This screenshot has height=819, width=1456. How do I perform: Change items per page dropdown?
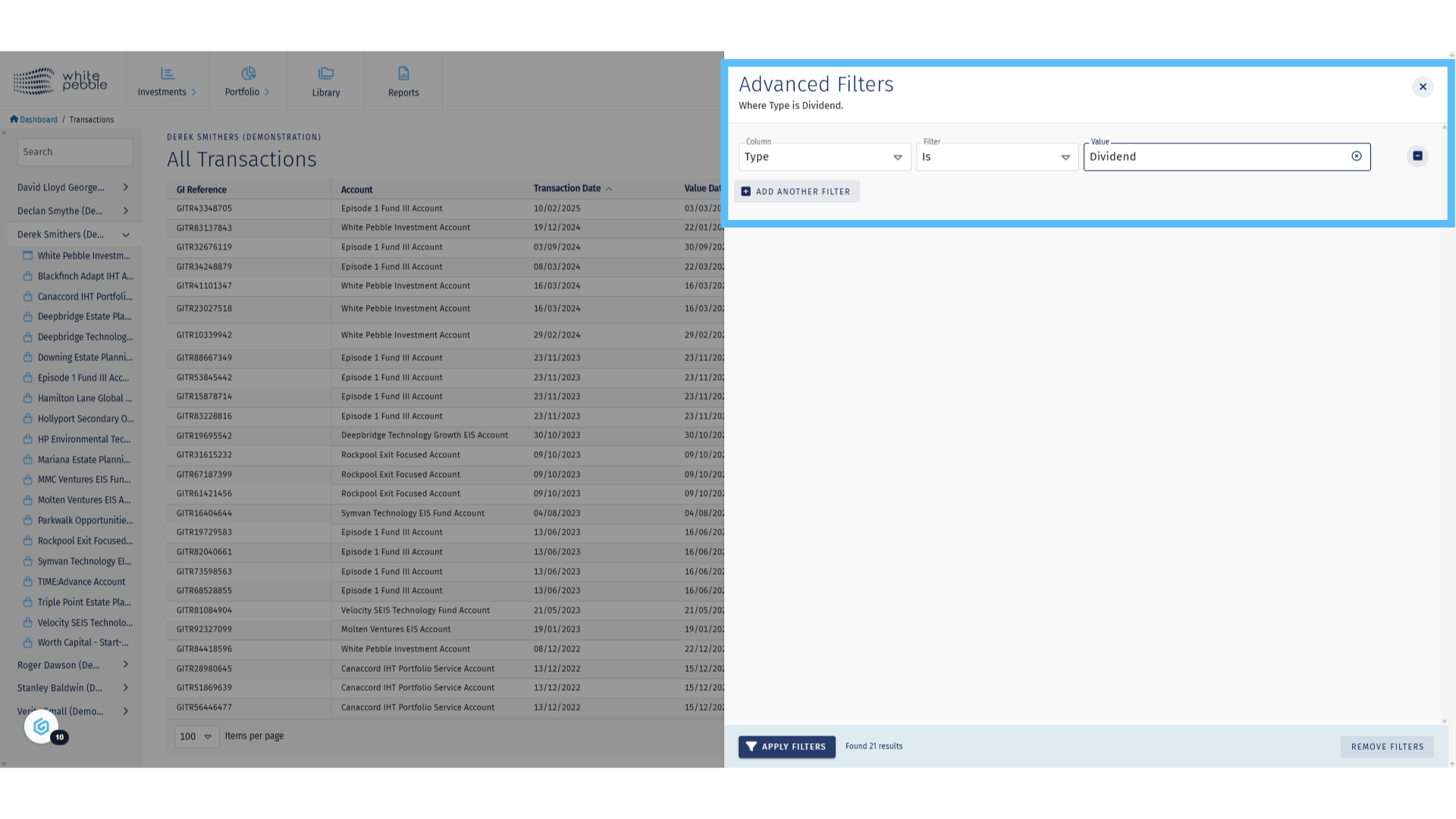[196, 736]
